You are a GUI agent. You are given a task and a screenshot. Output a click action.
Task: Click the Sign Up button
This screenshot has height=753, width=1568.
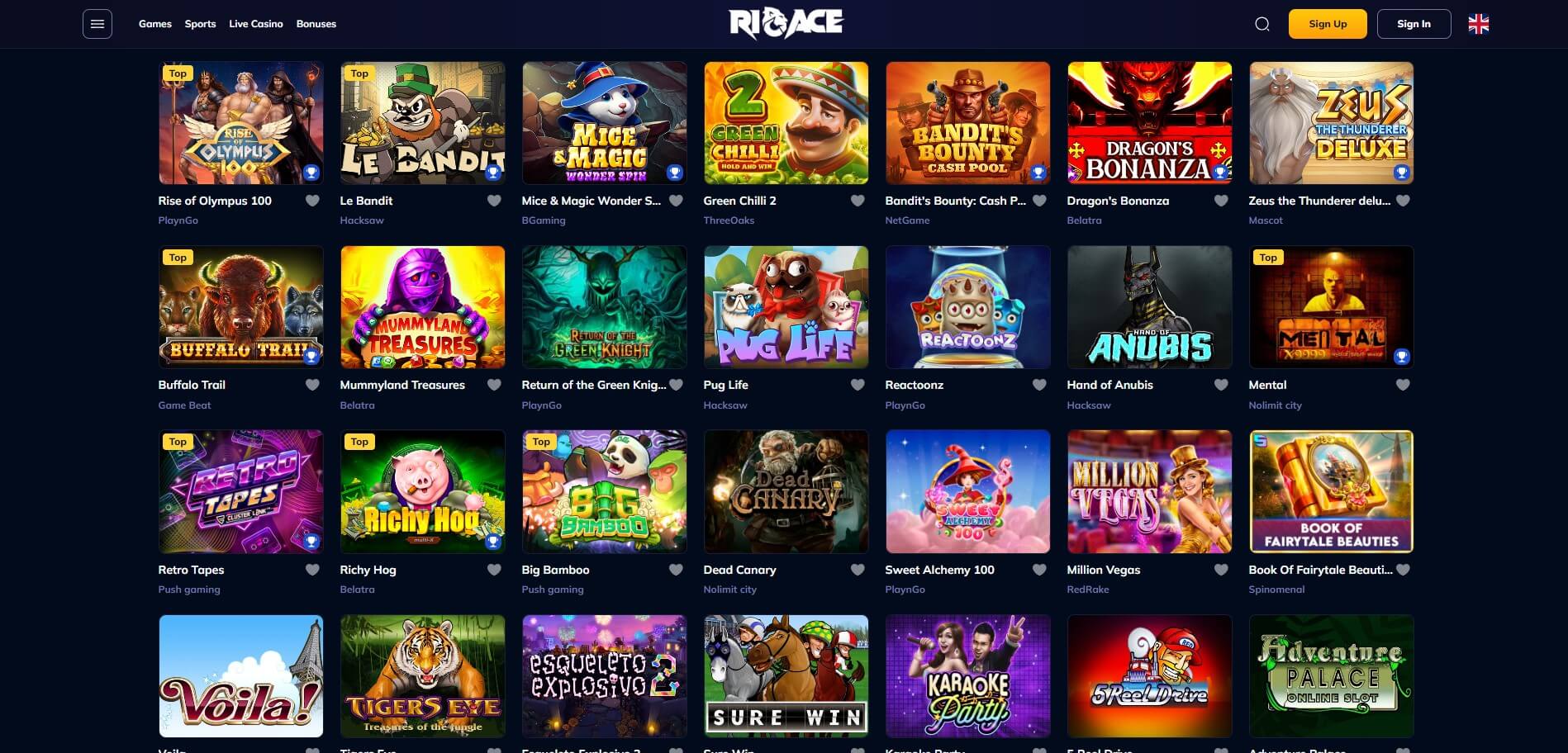click(x=1328, y=24)
